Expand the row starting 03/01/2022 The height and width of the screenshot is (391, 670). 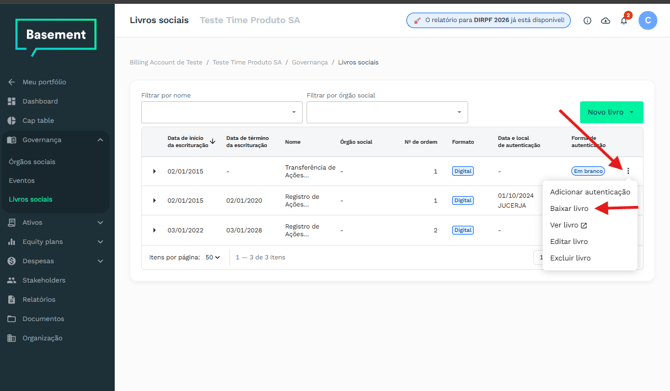(x=154, y=230)
